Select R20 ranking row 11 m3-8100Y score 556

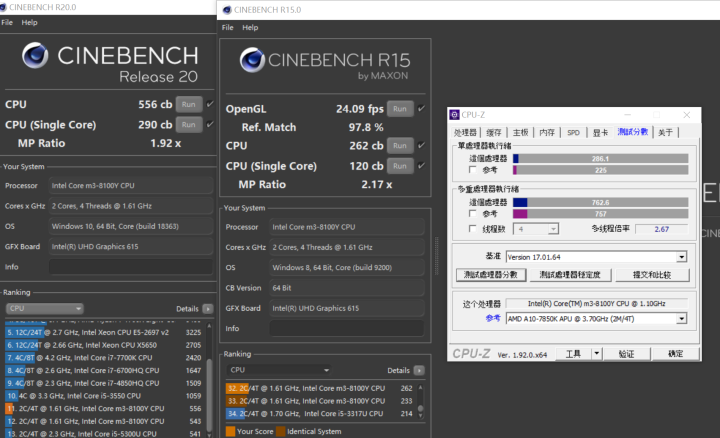[x=104, y=409]
